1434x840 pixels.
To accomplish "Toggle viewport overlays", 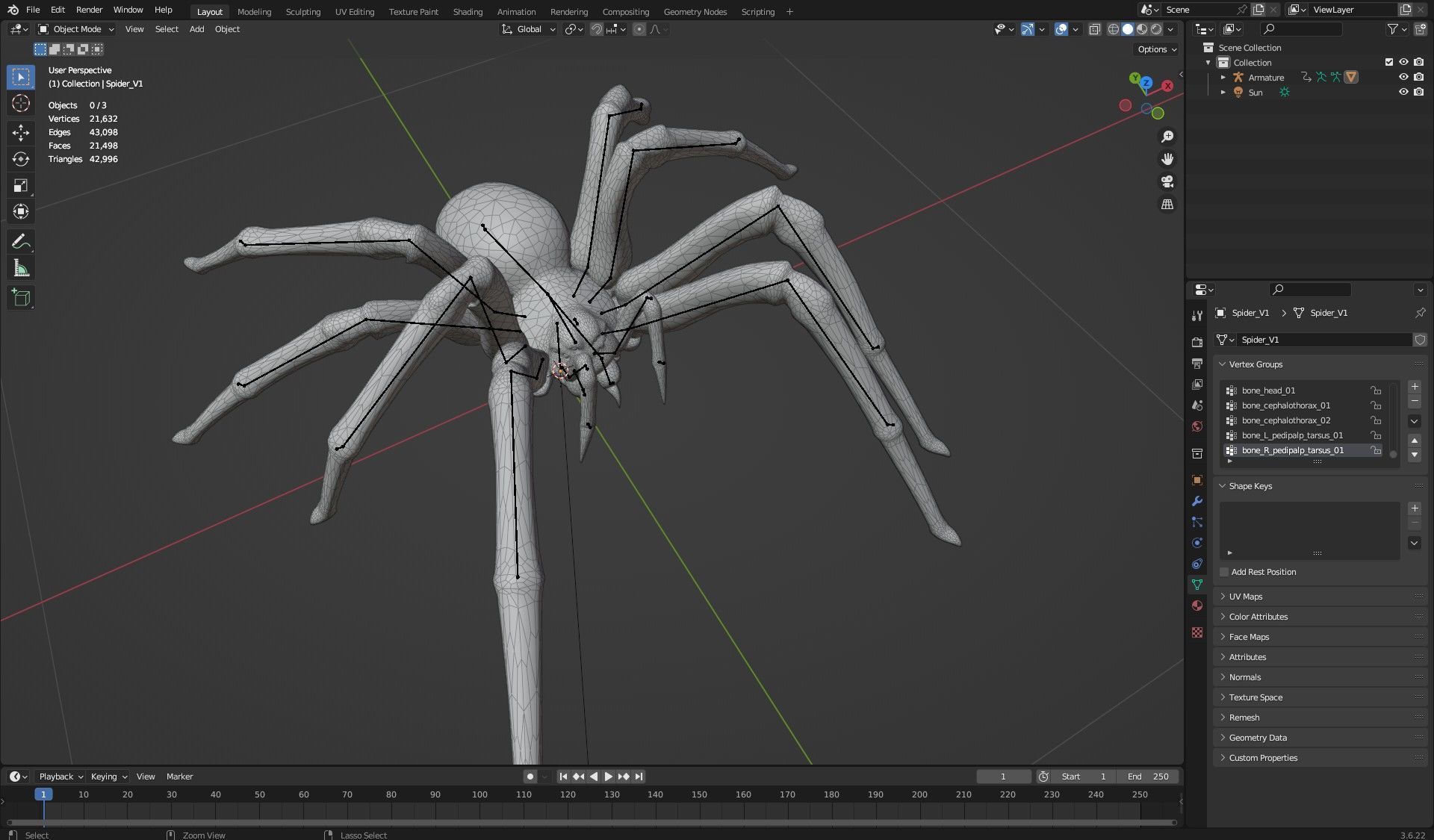I will coord(1061,29).
